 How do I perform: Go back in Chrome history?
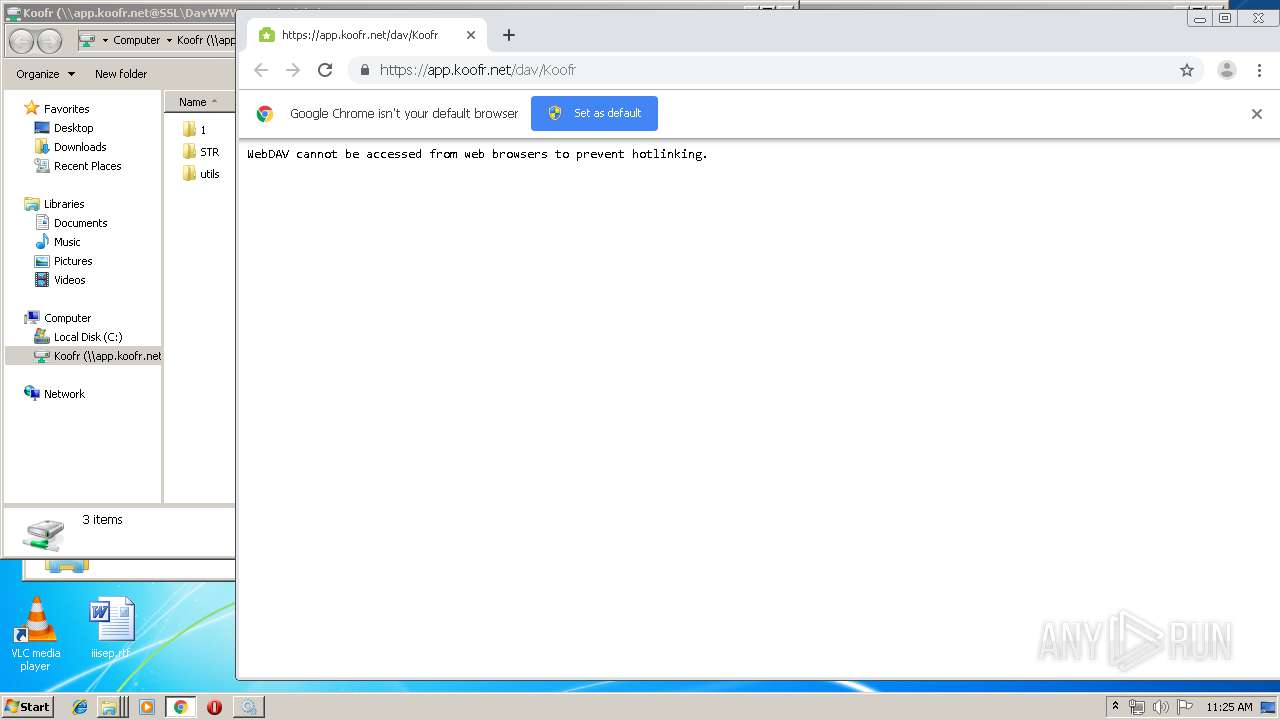point(261,70)
